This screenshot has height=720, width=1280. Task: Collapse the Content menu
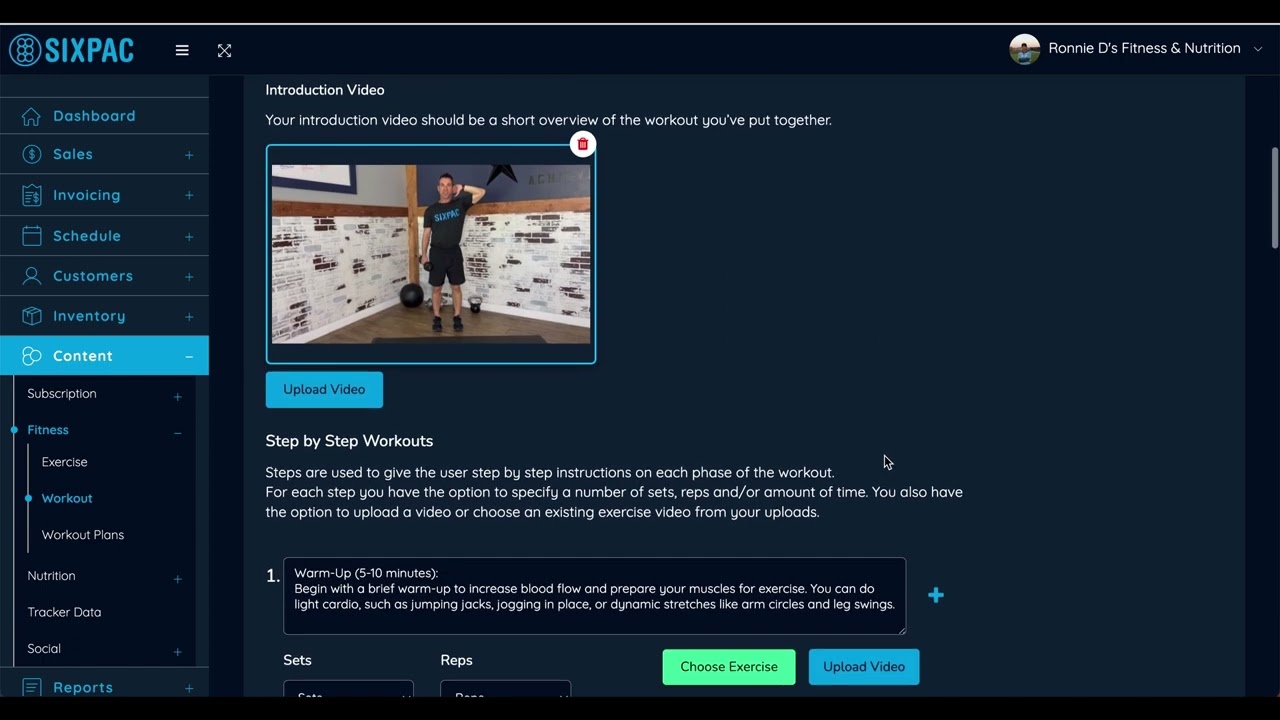coord(189,357)
